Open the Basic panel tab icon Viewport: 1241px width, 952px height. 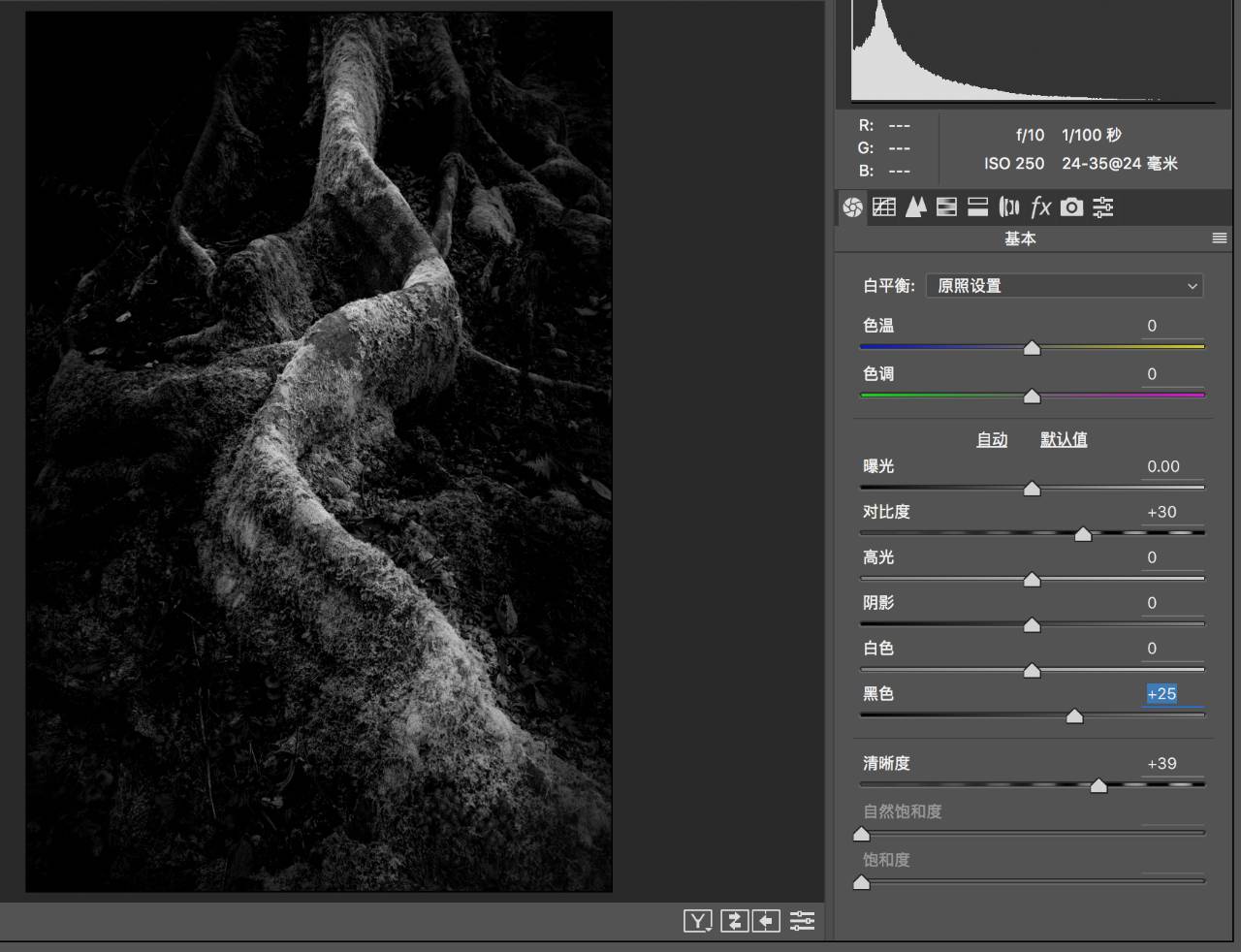[852, 206]
